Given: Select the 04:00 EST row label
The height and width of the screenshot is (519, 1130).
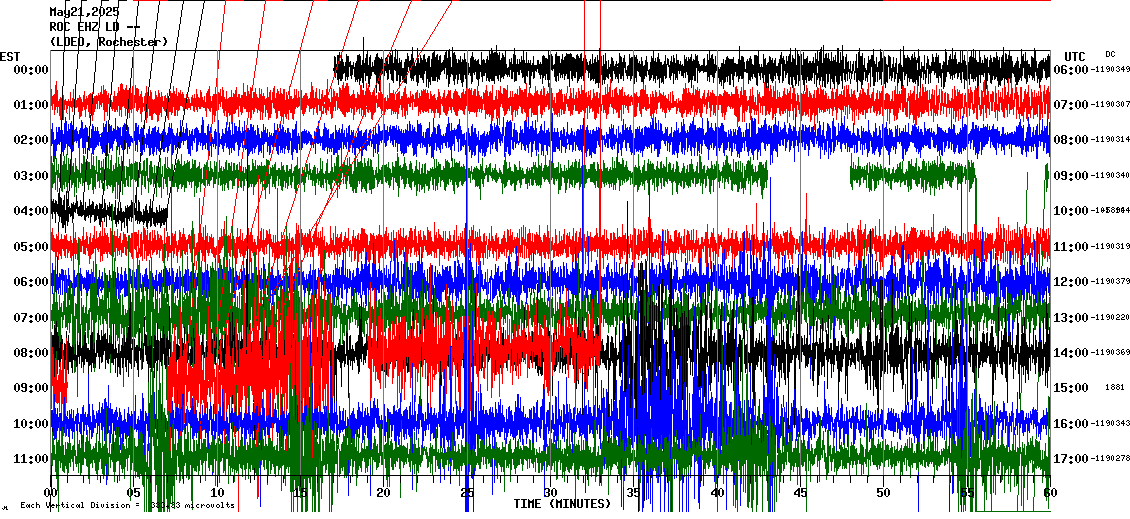Looking at the screenshot, I should point(31,211).
